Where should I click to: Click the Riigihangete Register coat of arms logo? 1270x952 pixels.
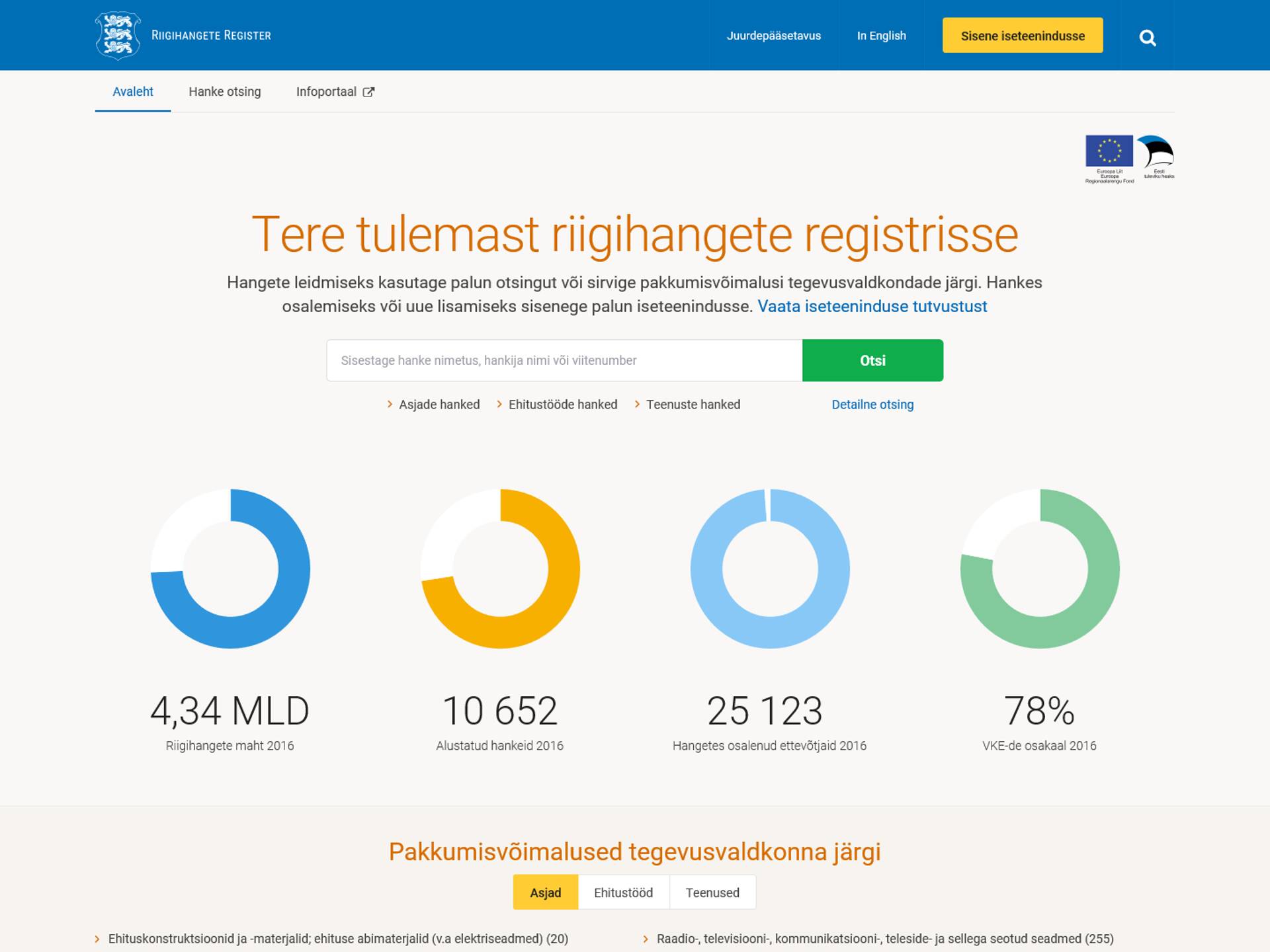click(x=118, y=36)
